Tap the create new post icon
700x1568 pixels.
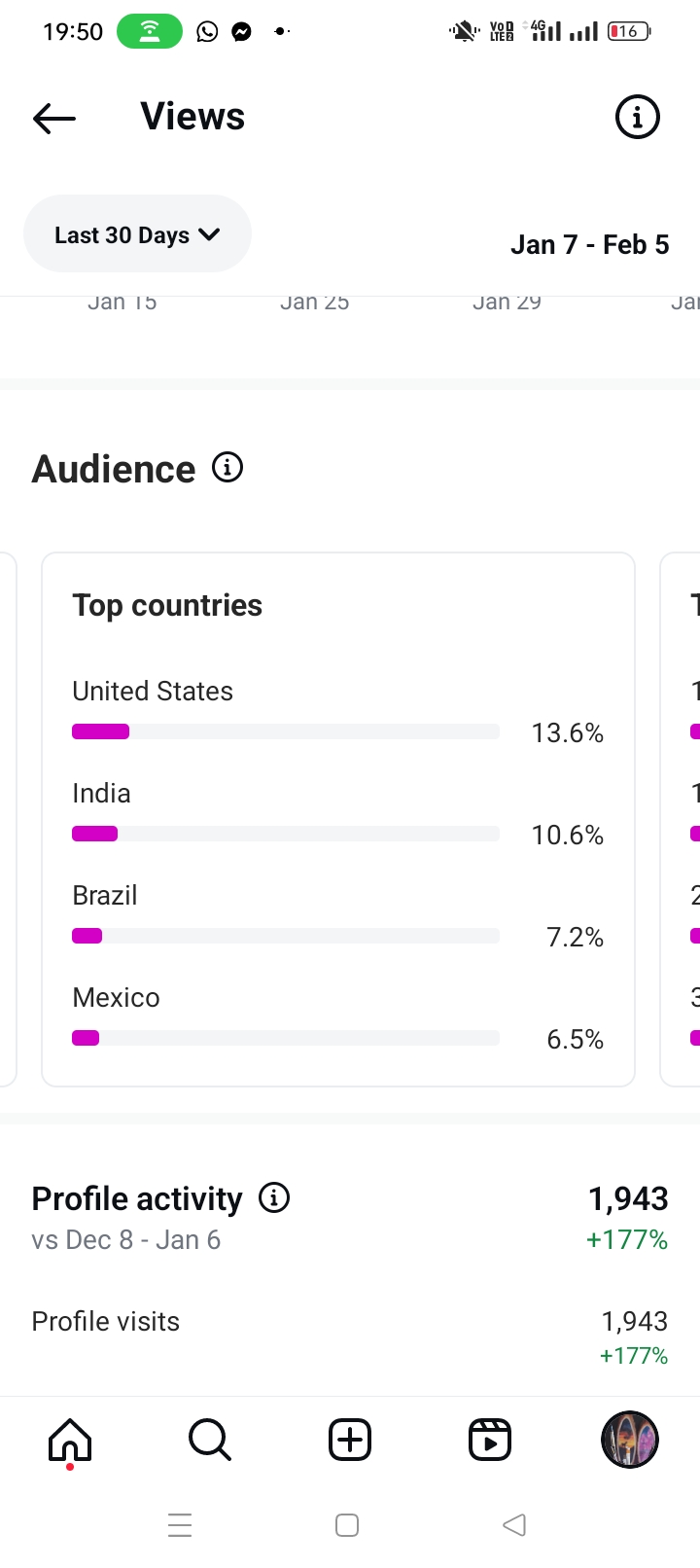coord(350,1440)
